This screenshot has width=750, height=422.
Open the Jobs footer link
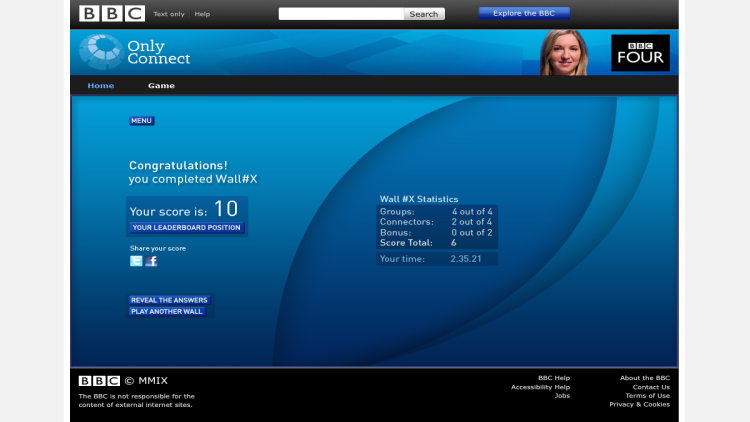click(562, 396)
